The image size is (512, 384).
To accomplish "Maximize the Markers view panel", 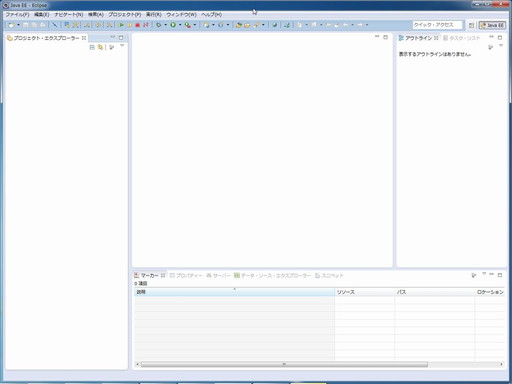I will [x=500, y=275].
